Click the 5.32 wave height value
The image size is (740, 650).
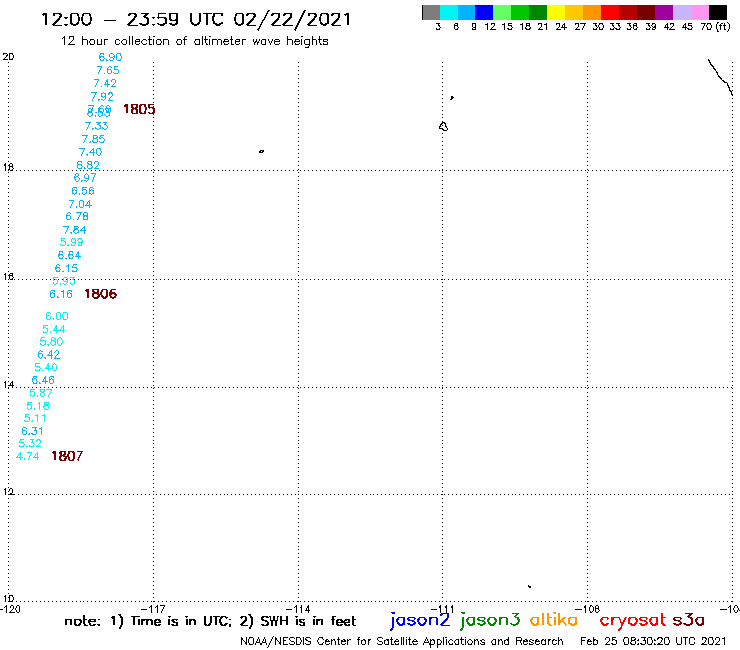pos(30,443)
